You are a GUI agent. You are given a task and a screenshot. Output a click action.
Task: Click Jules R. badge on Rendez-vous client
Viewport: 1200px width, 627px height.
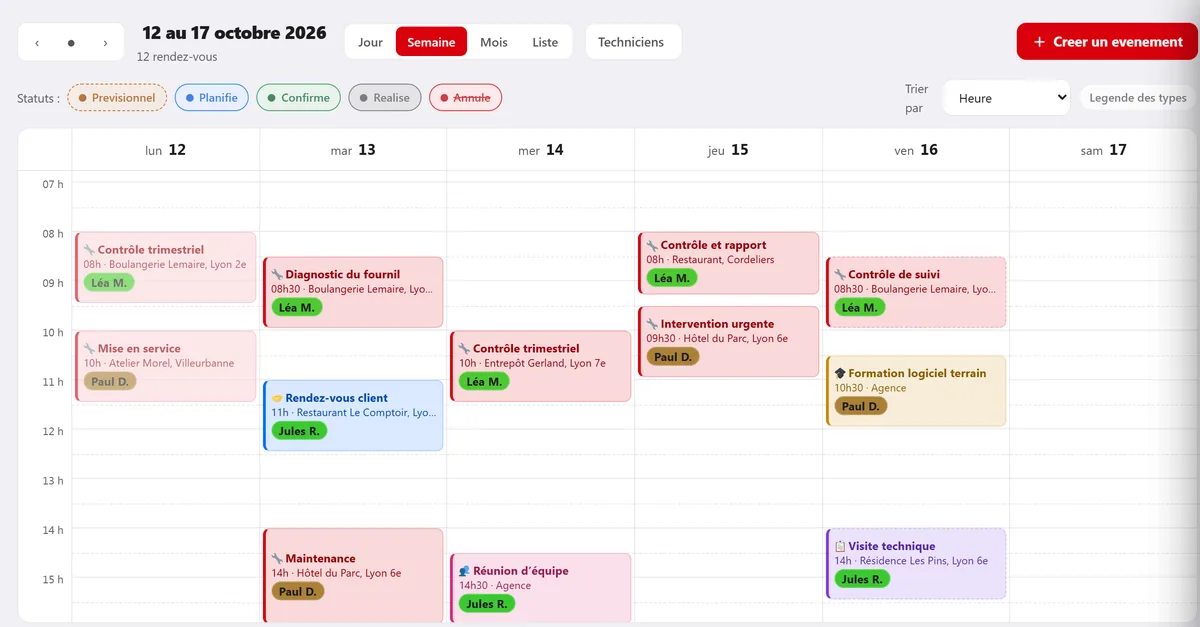[299, 431]
